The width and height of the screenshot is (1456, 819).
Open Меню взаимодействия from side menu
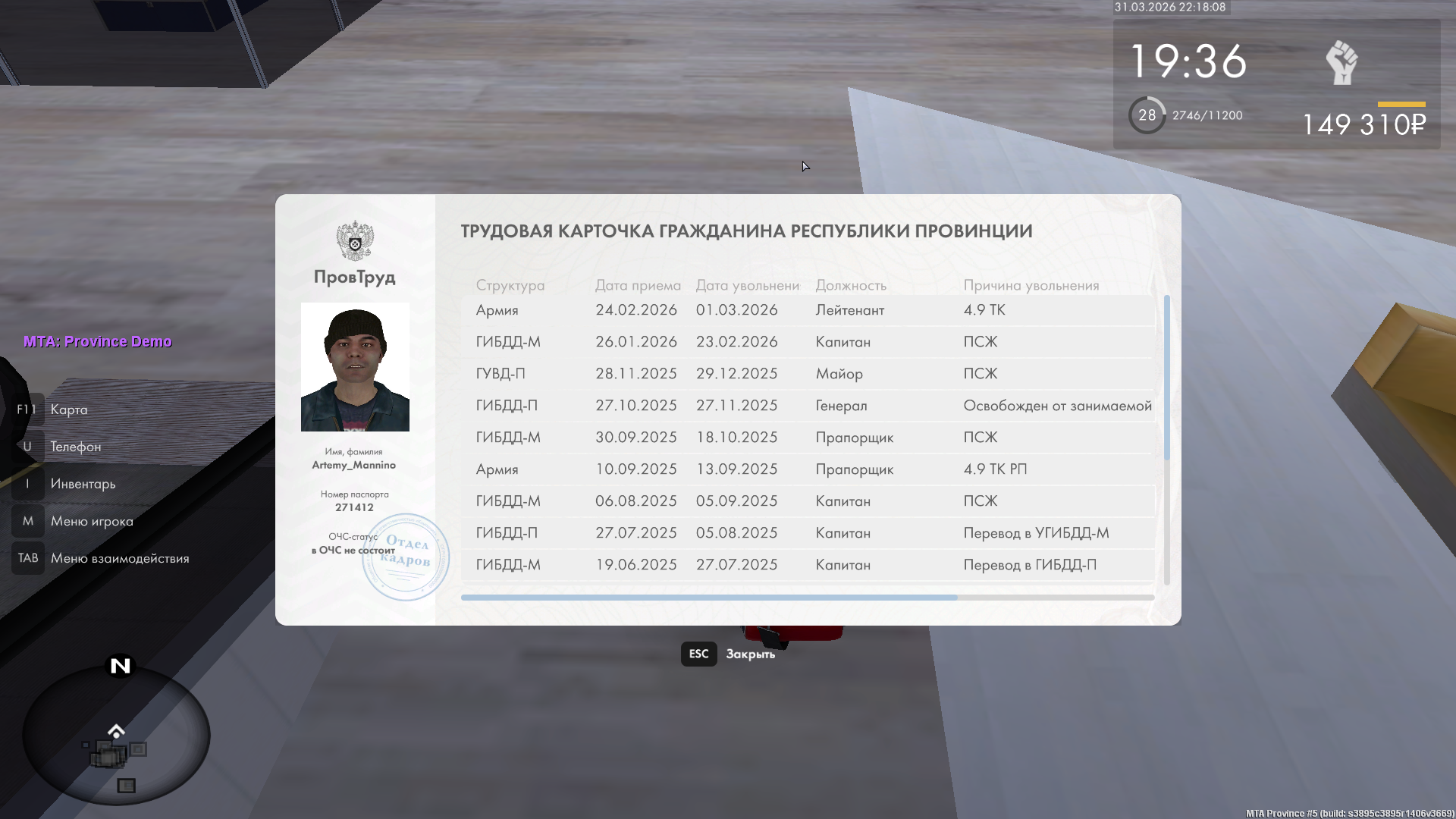[120, 558]
